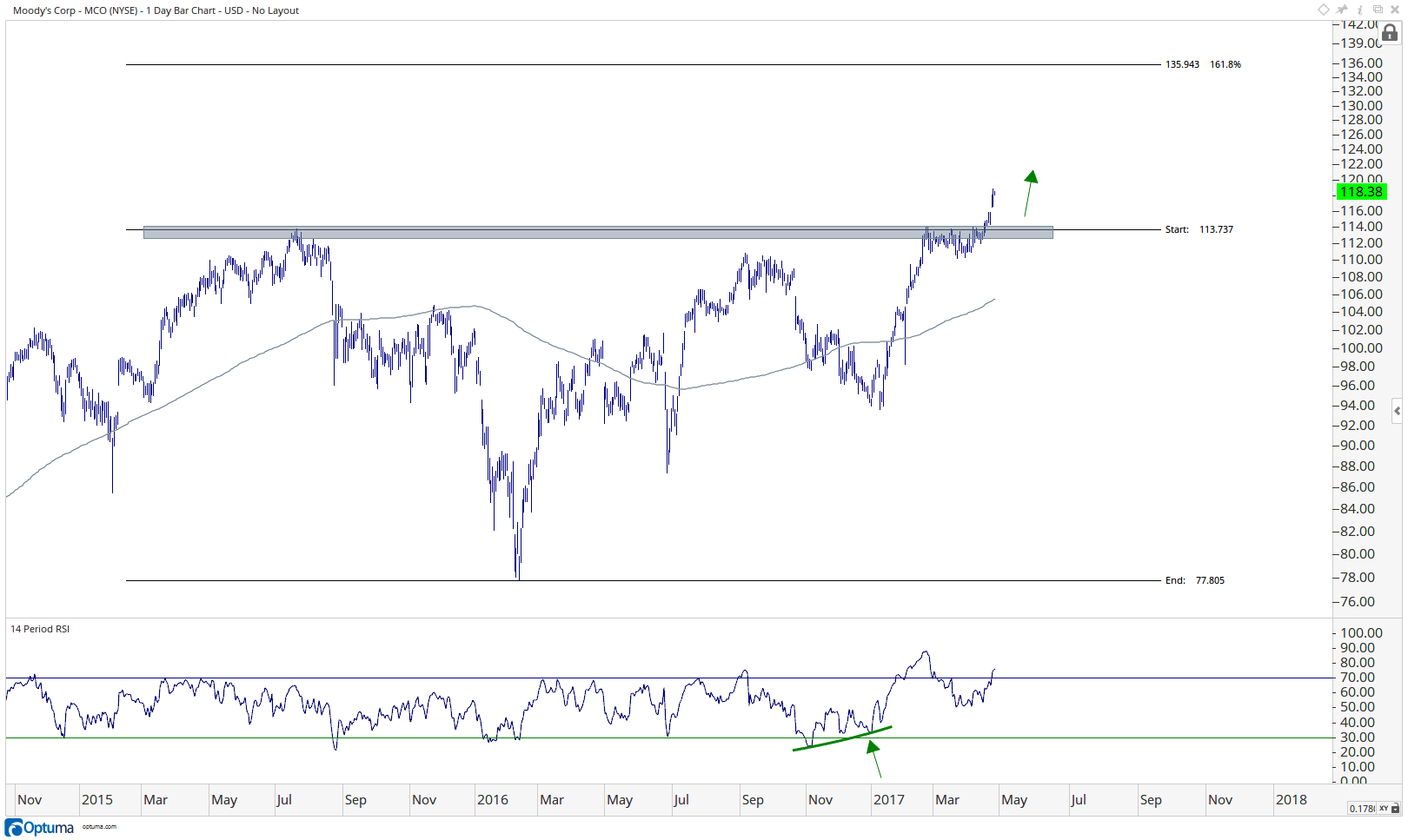
Task: Click the diamond icon in the chart header
Action: [x=1323, y=10]
